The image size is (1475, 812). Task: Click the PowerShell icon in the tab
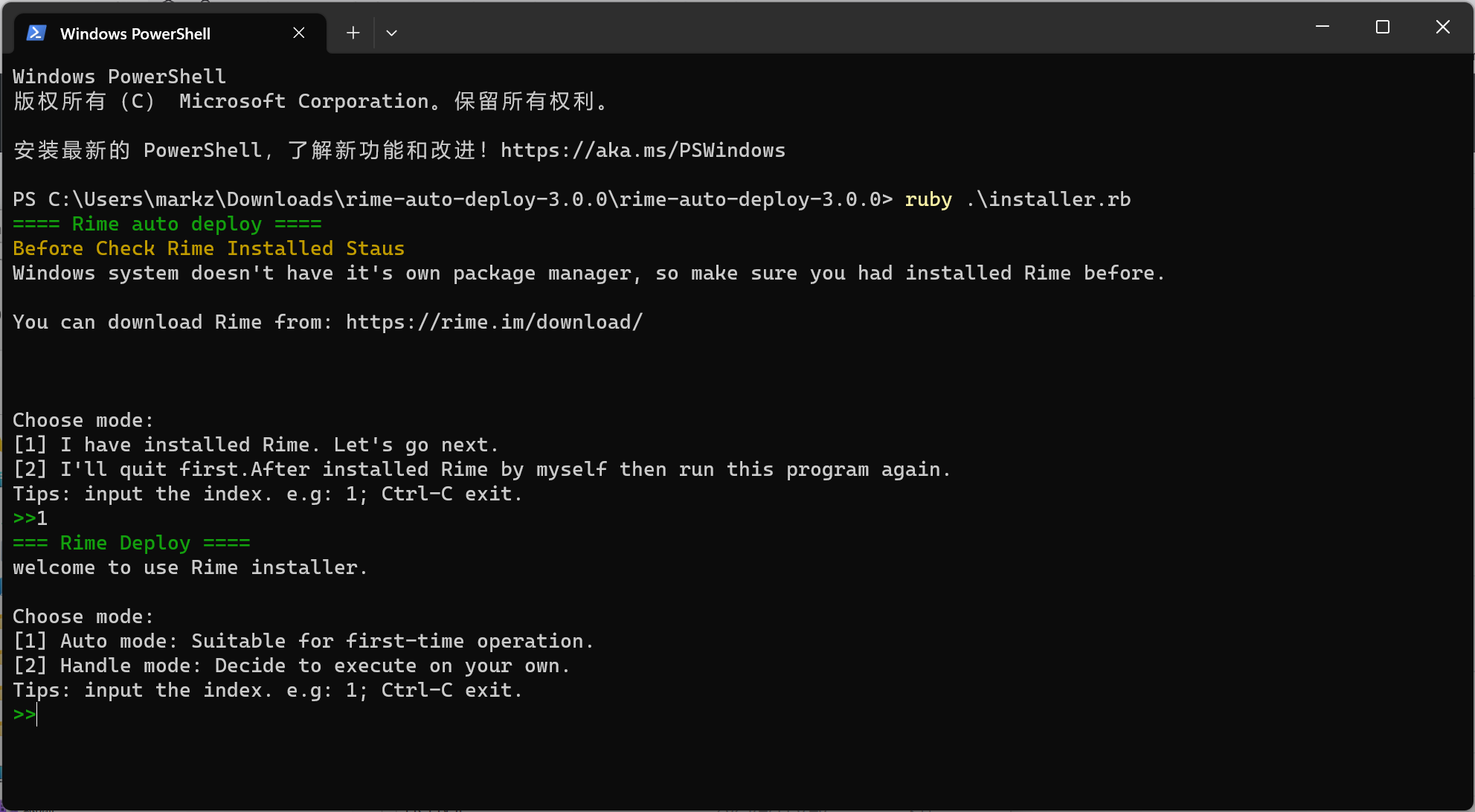(36, 33)
